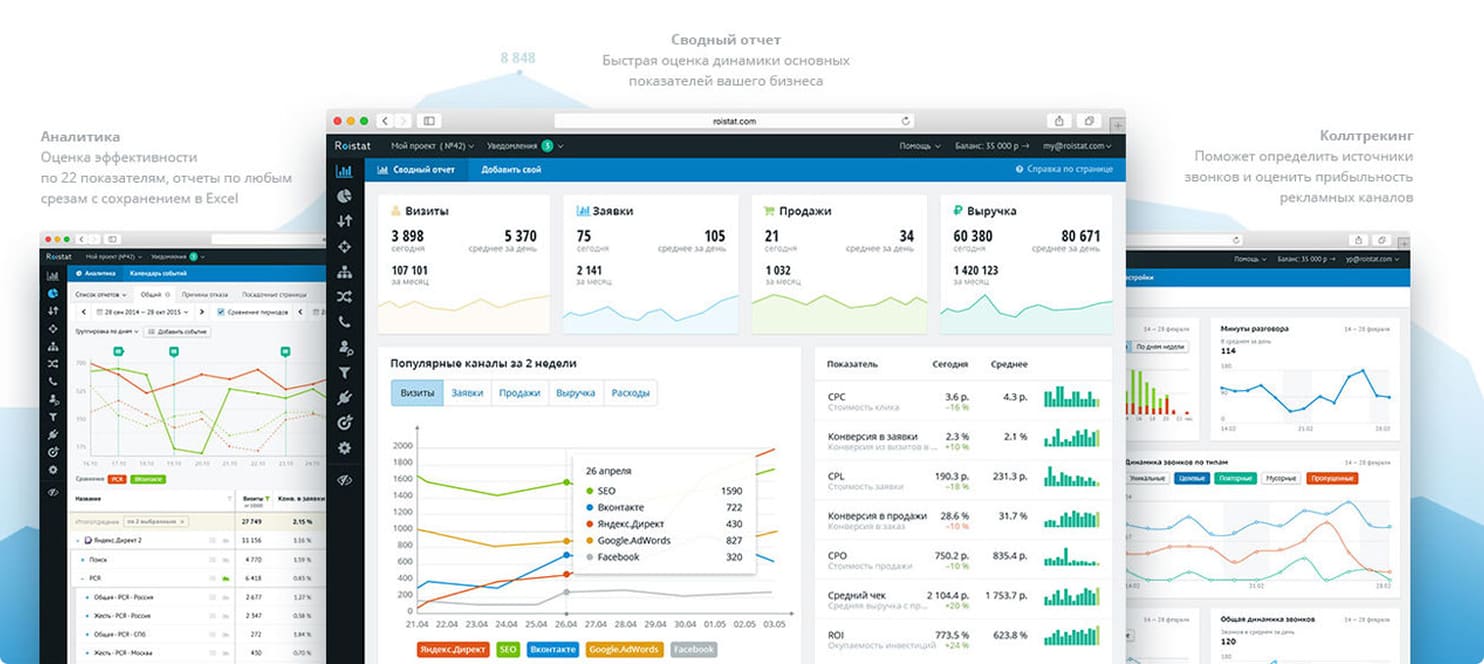1484x664 pixels.
Task: Click the shuffle arrows icon in main sidebar
Action: tap(344, 297)
